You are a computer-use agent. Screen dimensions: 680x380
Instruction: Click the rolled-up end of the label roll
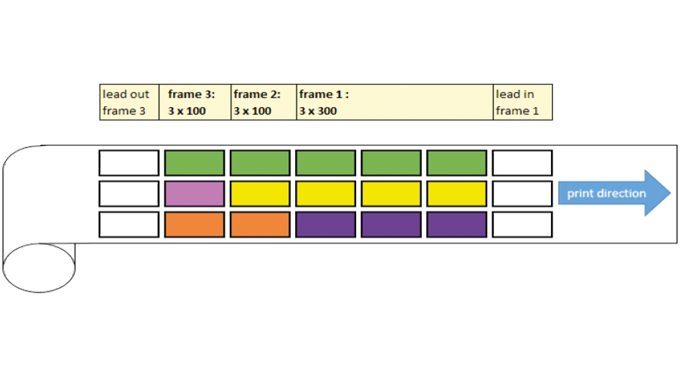39,268
